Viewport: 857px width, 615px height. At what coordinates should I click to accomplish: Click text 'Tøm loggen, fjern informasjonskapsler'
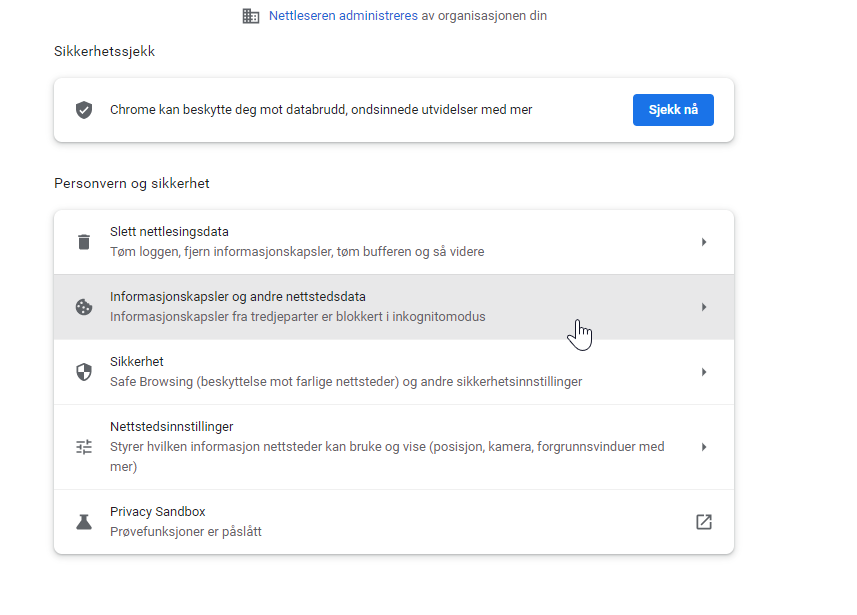[x=221, y=252]
